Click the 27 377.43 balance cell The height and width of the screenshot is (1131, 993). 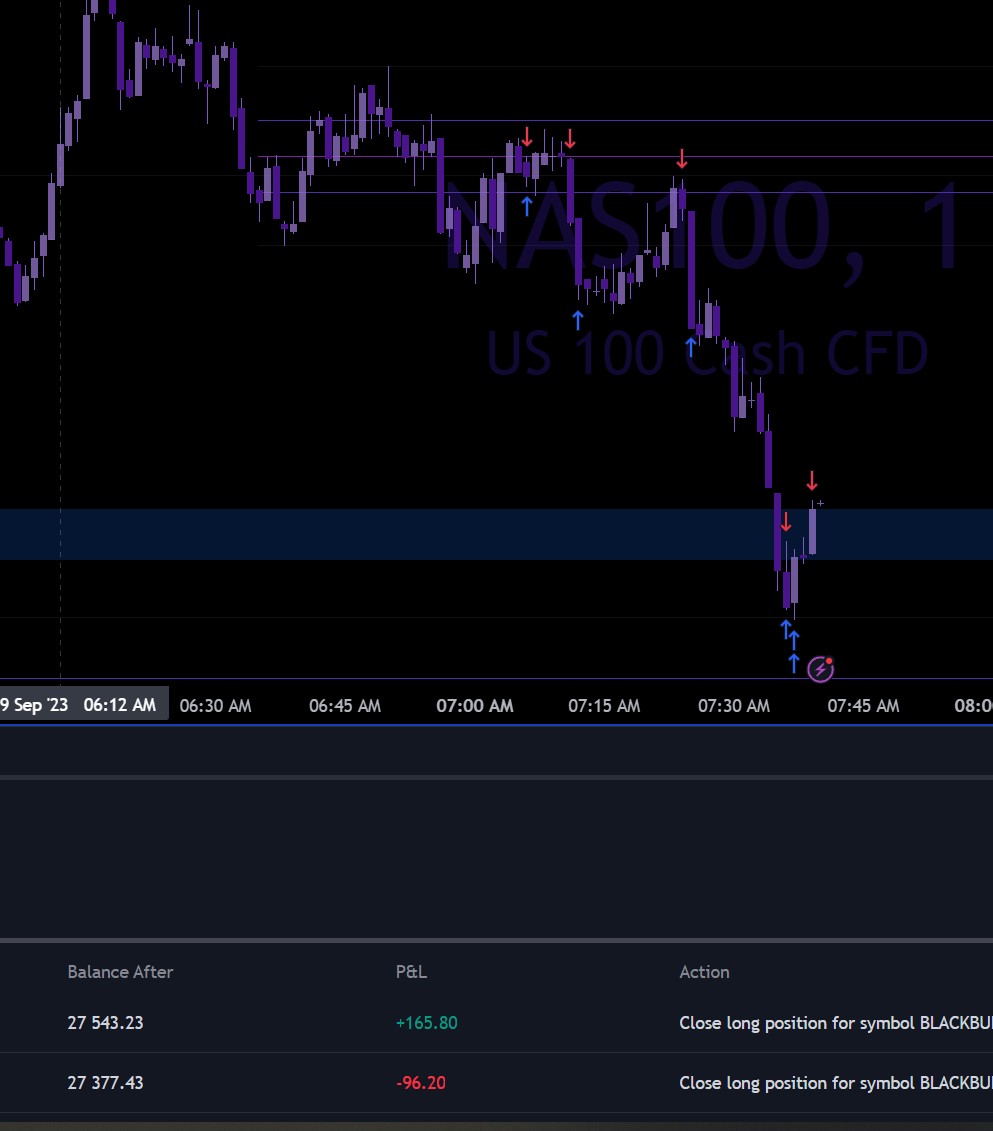(x=105, y=1083)
